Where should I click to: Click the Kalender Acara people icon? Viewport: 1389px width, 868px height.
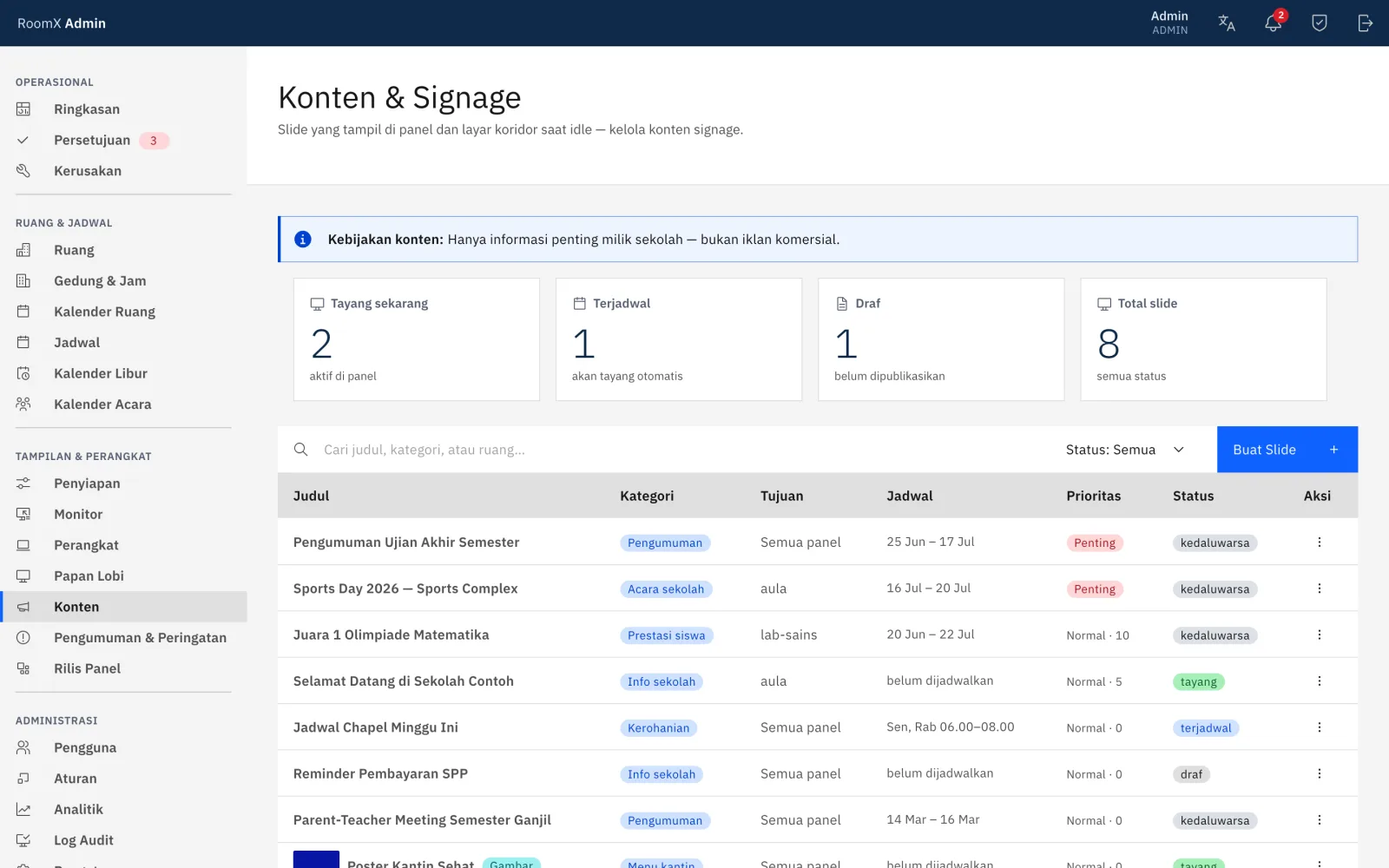(23, 404)
